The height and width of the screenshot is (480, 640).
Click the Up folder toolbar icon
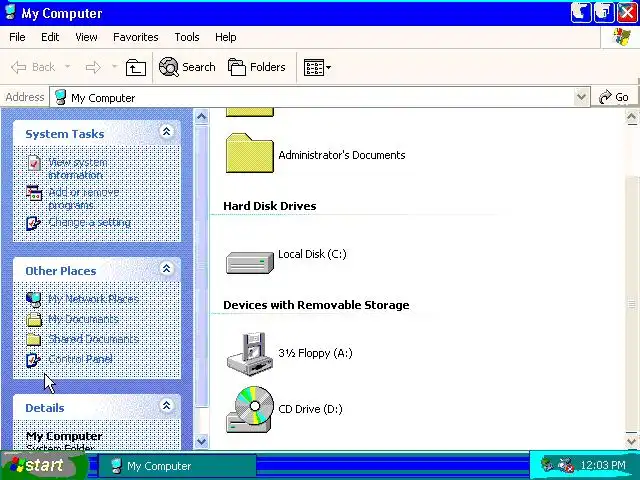[136, 67]
